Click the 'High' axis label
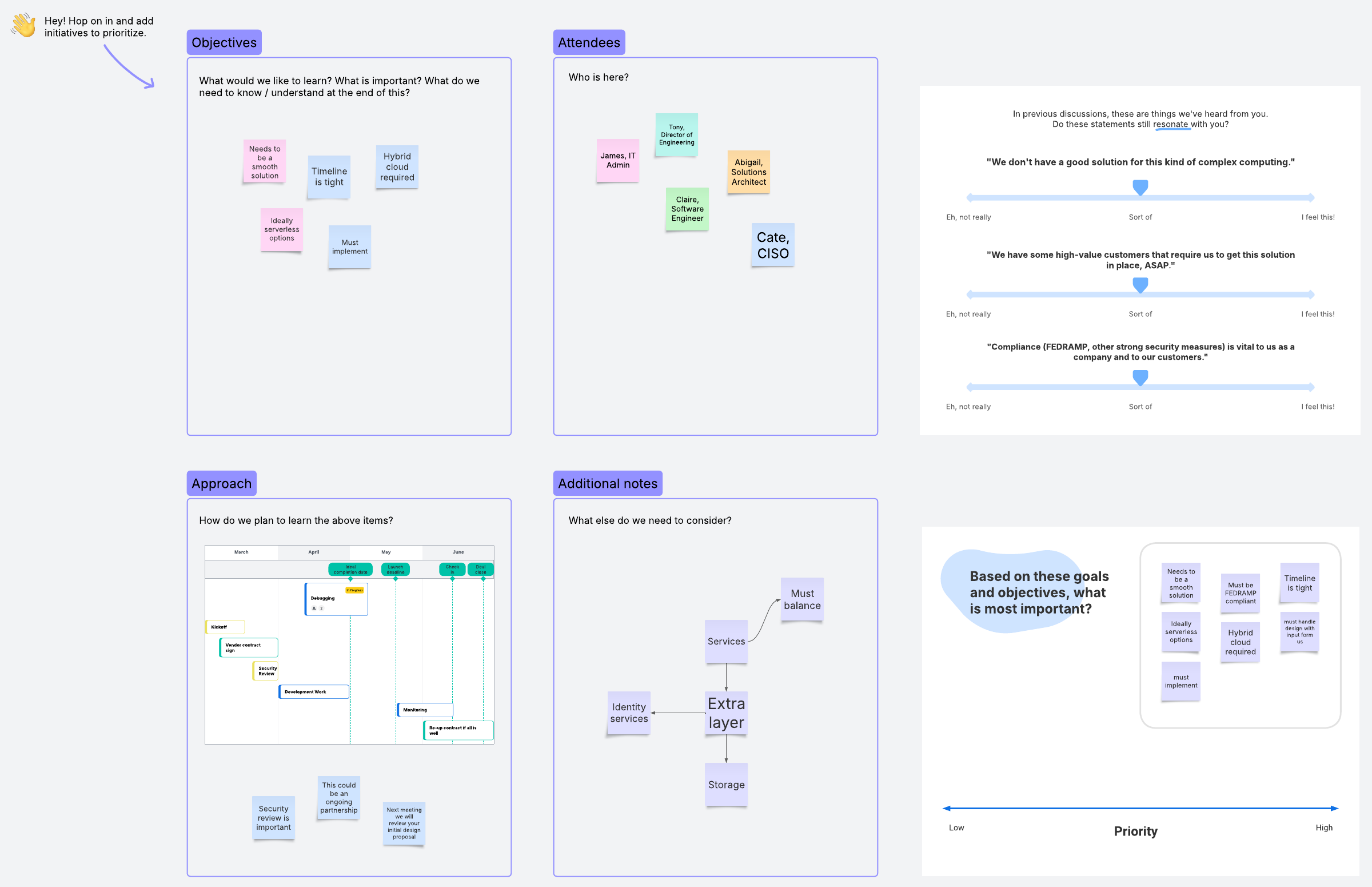Image resolution: width=1372 pixels, height=887 pixels. (x=1323, y=828)
